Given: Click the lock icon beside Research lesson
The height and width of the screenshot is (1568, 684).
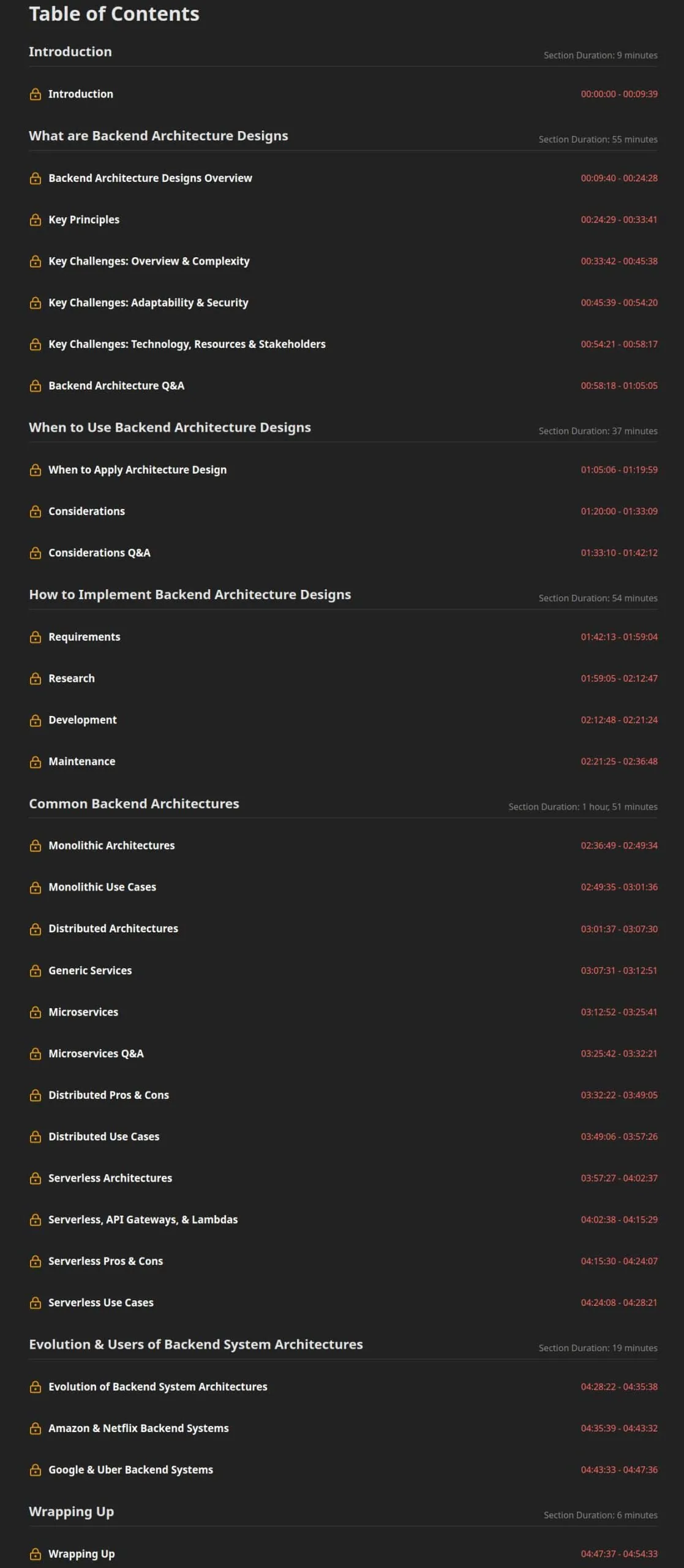Looking at the screenshot, I should pyautogui.click(x=36, y=679).
